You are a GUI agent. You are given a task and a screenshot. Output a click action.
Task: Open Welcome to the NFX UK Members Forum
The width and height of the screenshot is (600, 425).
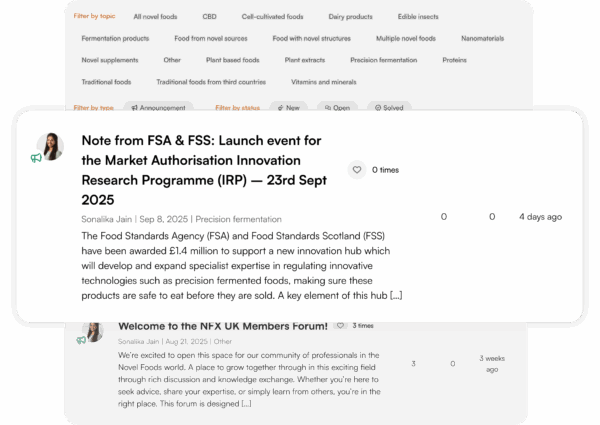tap(222, 326)
